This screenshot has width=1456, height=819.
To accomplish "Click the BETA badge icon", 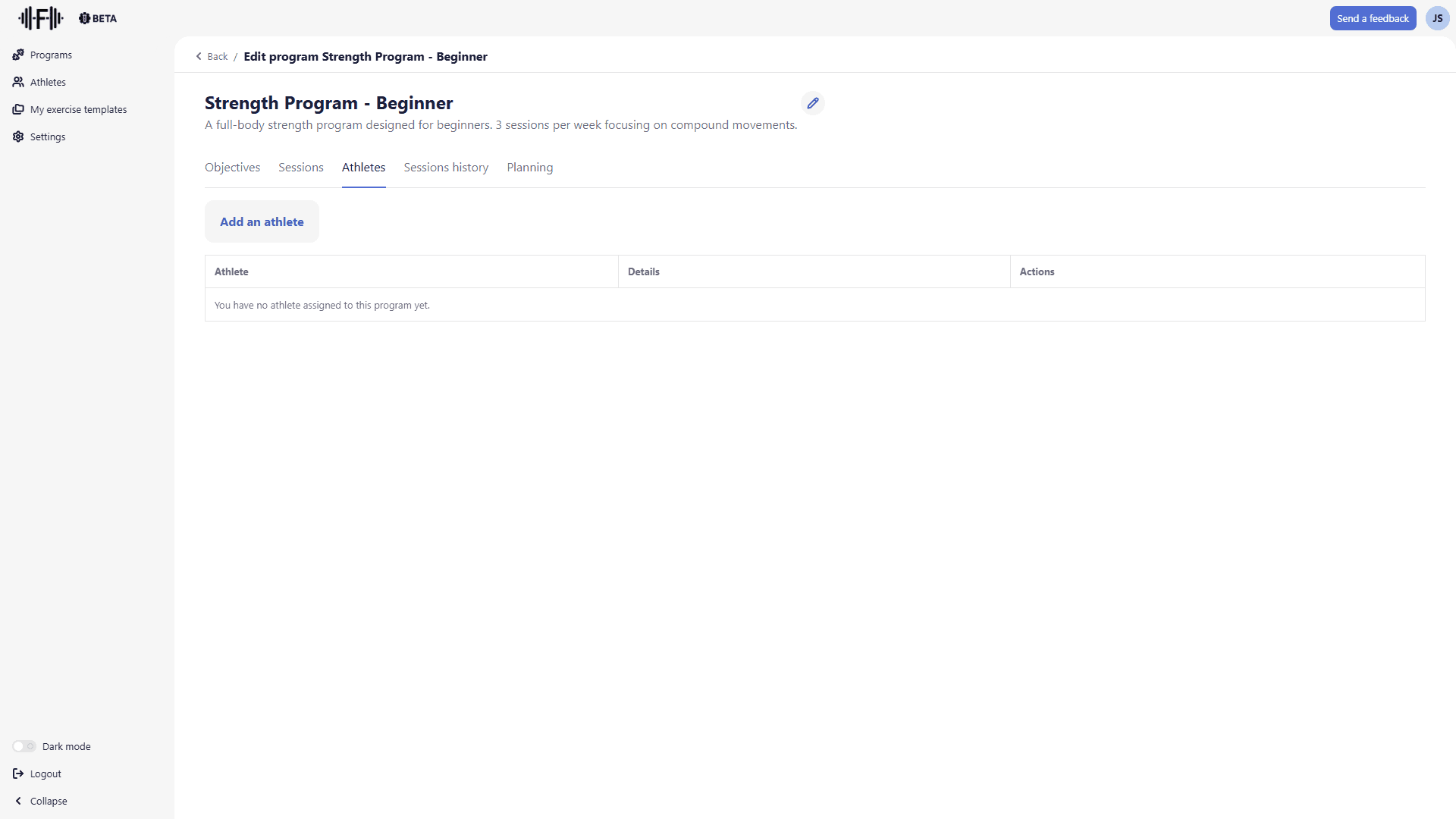I will 84,18.
